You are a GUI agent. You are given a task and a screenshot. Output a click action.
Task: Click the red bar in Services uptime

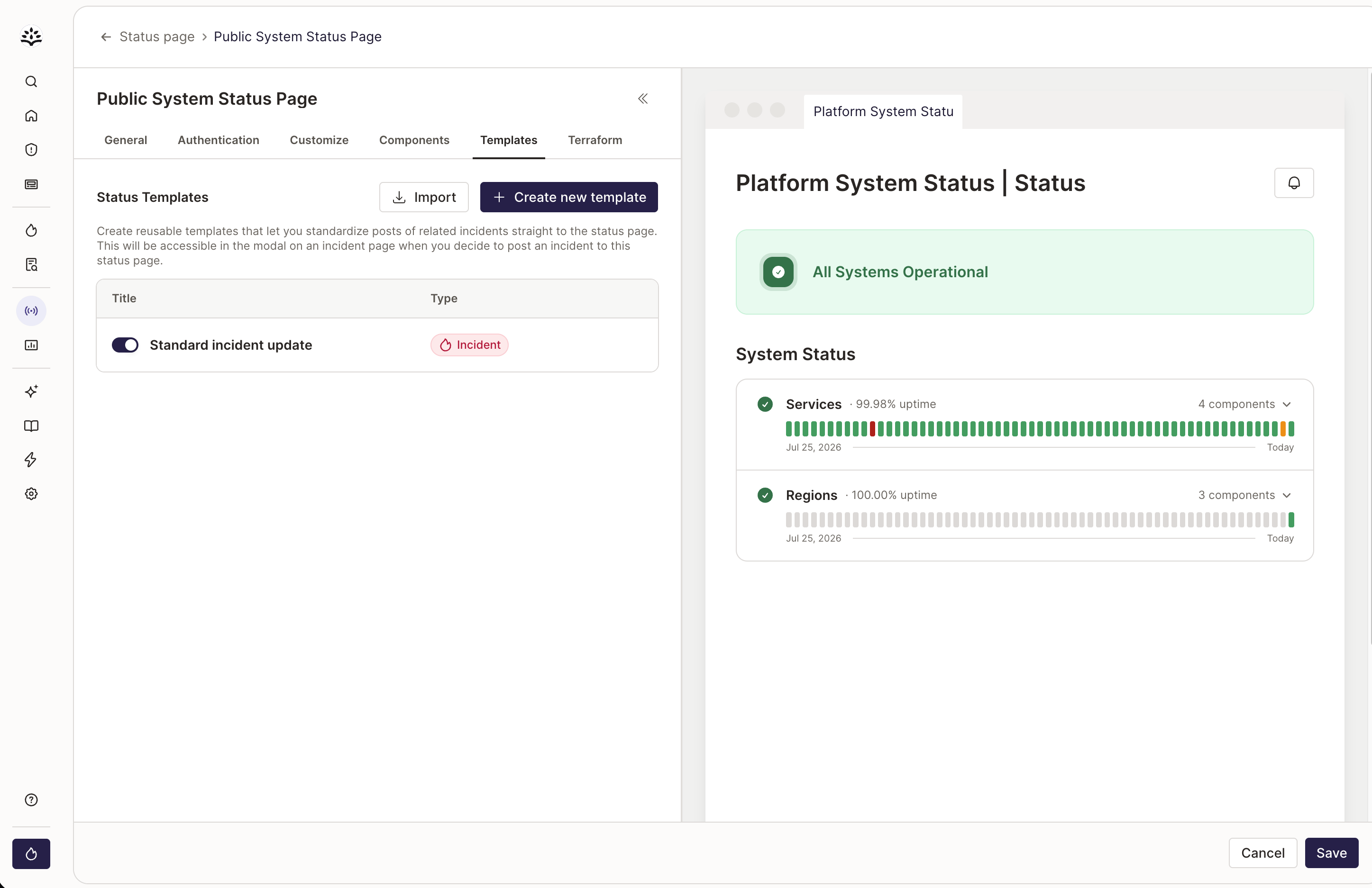pos(872,429)
